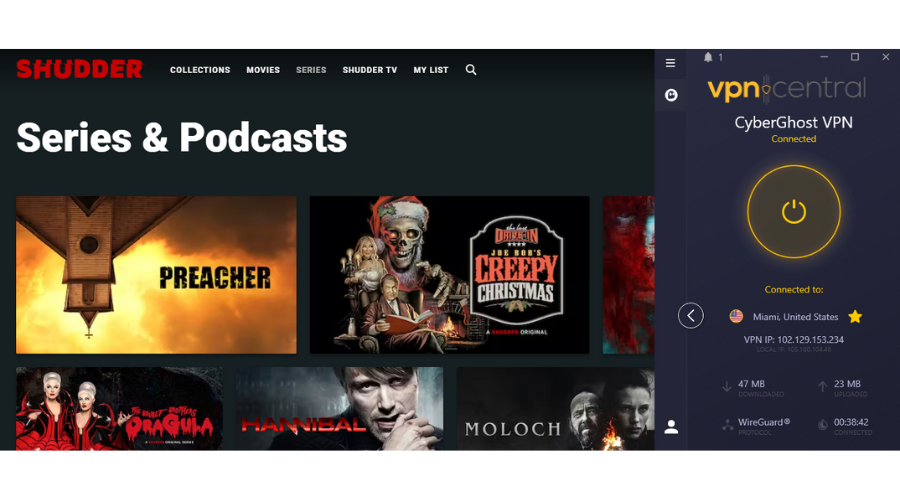Click the 00:38:42 connected time
Screen dimensions: 900x500
pos(851,422)
